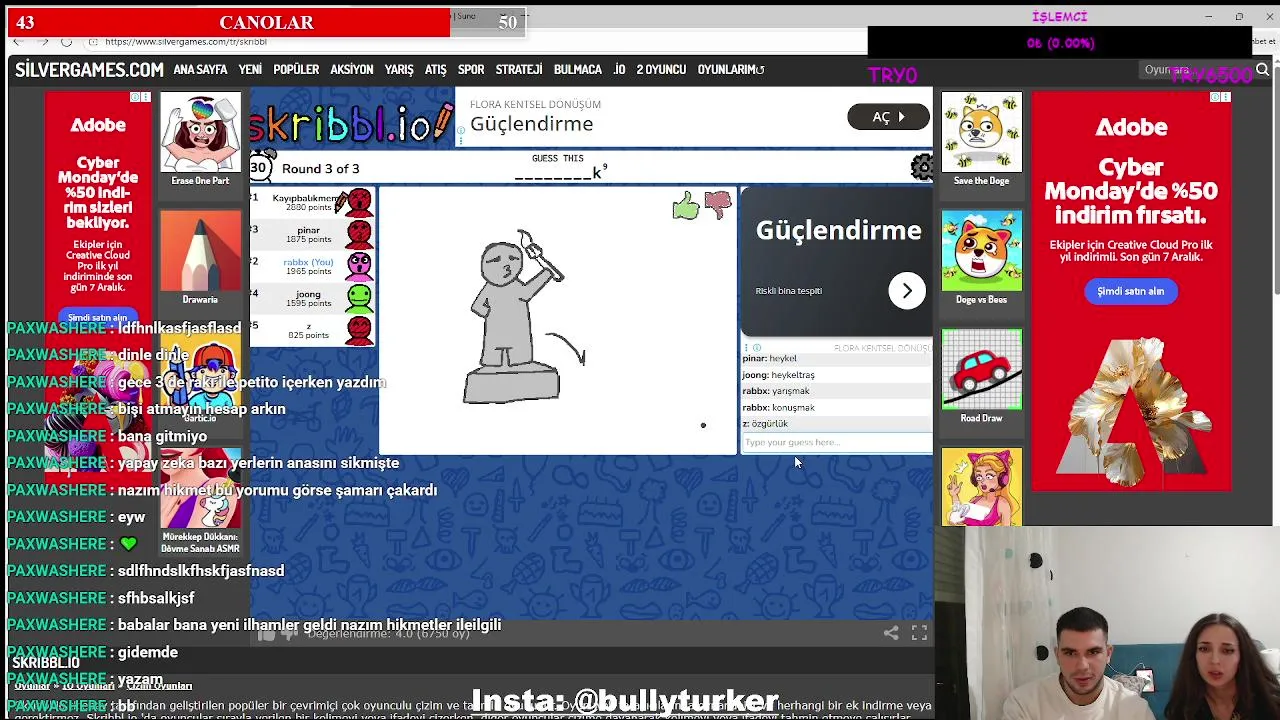Image resolution: width=1280 pixels, height=720 pixels.
Task: Select joong's green avatar
Action: pyautogui.click(x=359, y=298)
